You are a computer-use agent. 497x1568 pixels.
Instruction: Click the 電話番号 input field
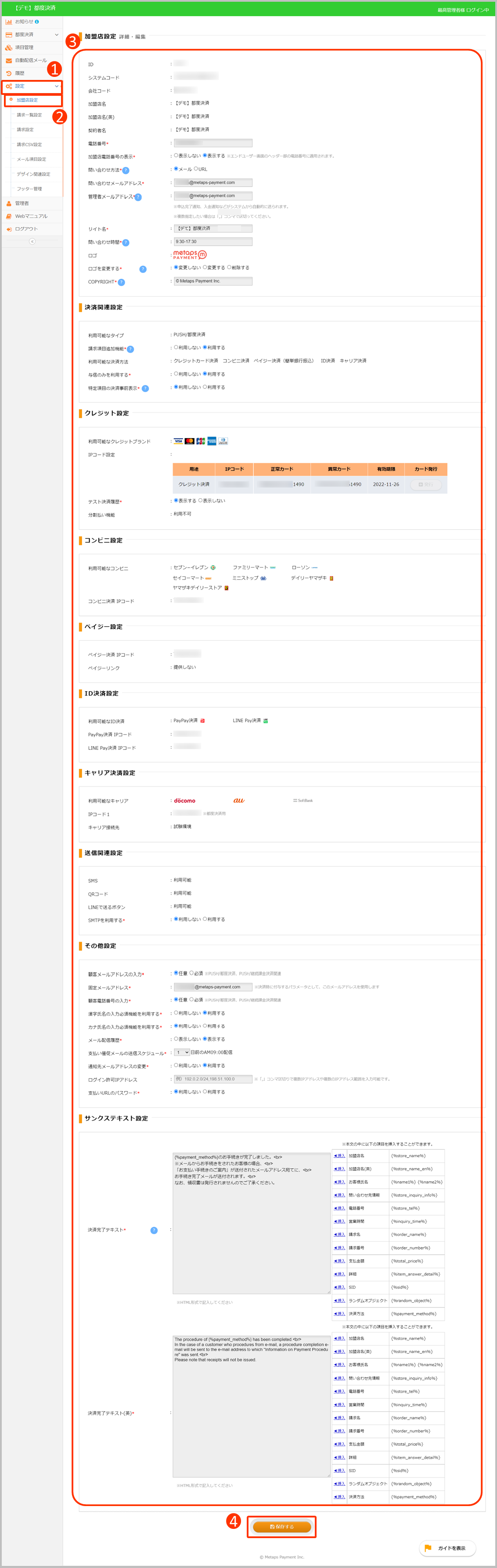(x=213, y=143)
